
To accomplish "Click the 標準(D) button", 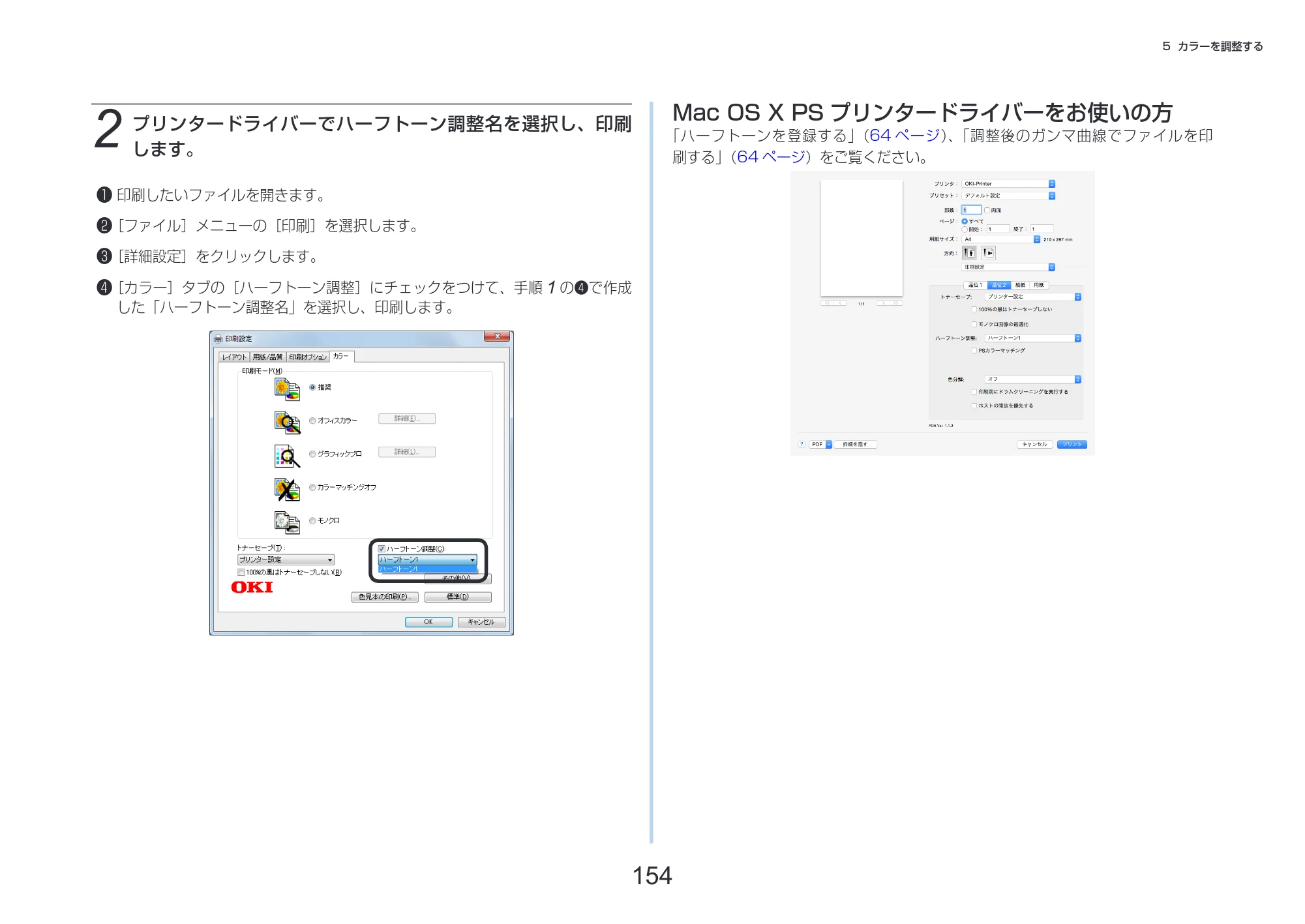I will coord(458,597).
